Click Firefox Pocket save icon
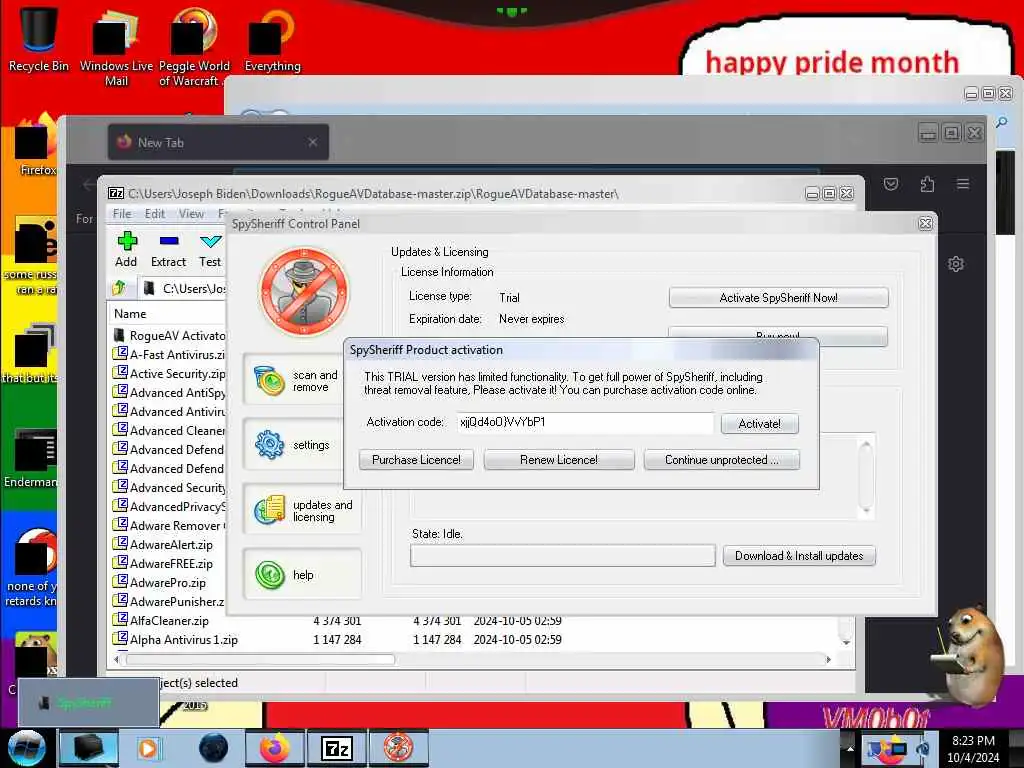1024x768 pixels. point(891,184)
